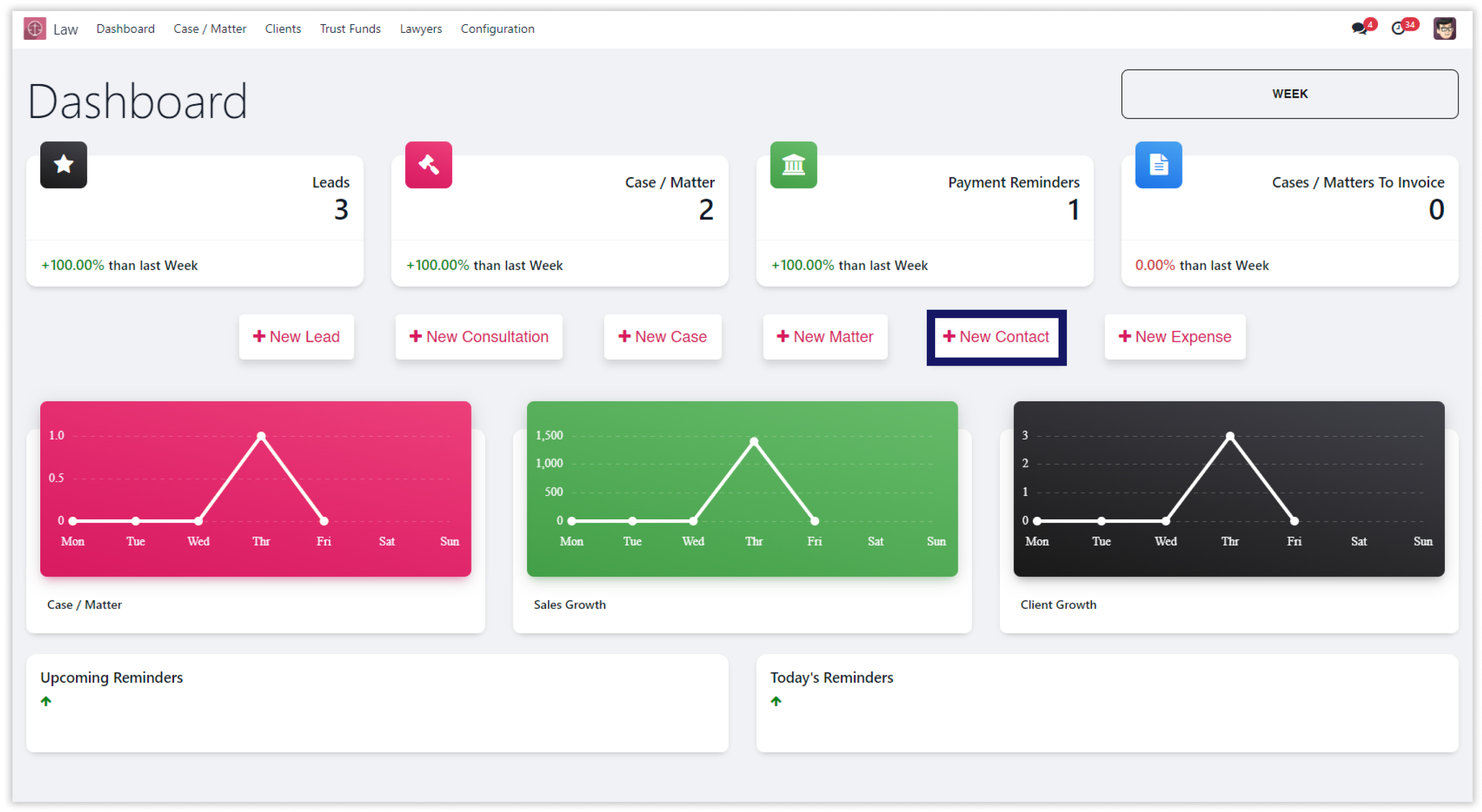Click the Payment Reminders bank icon
Screen dimensions: 1482x812
pos(794,165)
